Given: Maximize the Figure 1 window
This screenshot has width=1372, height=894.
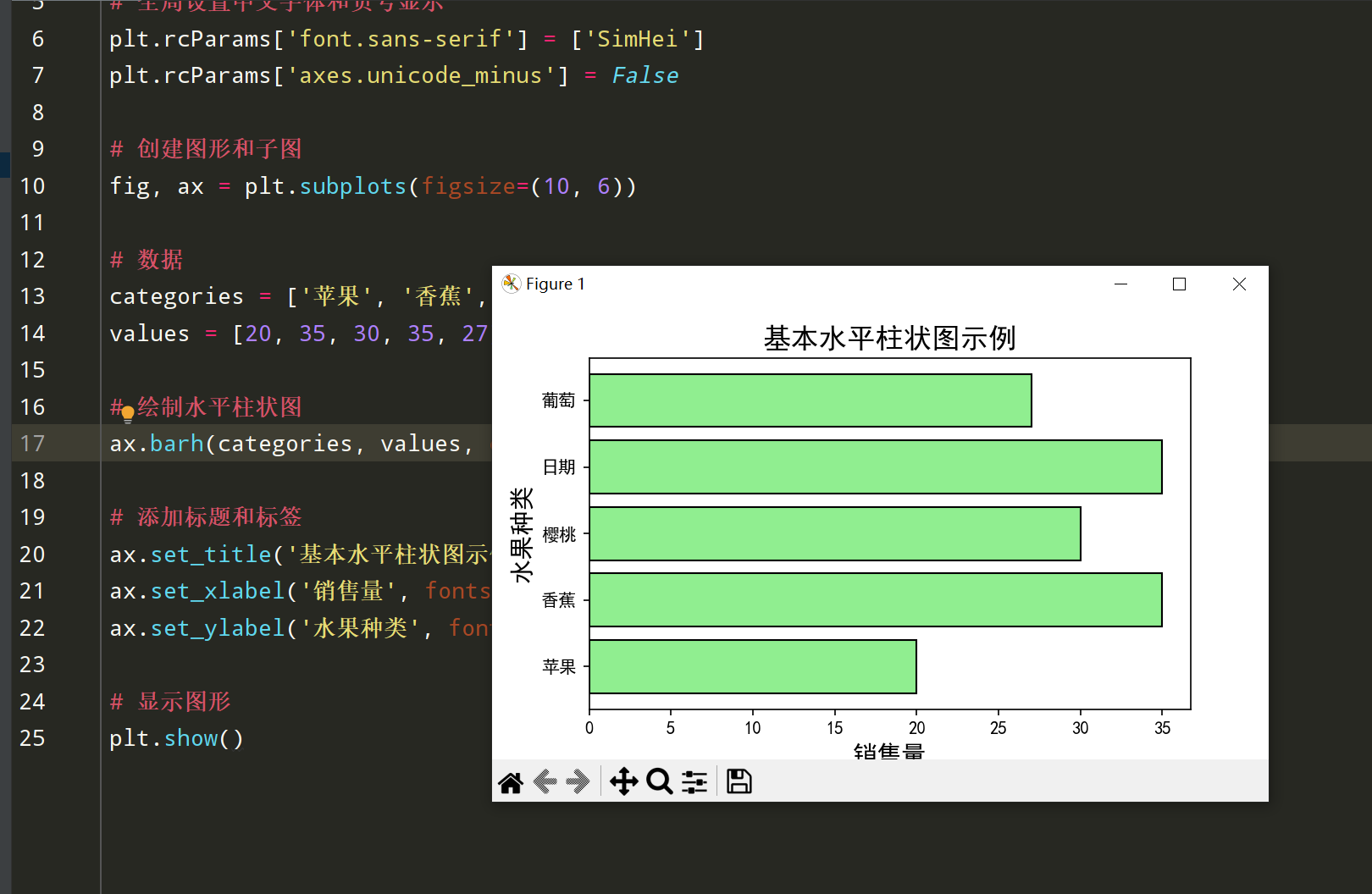Looking at the screenshot, I should [1179, 284].
